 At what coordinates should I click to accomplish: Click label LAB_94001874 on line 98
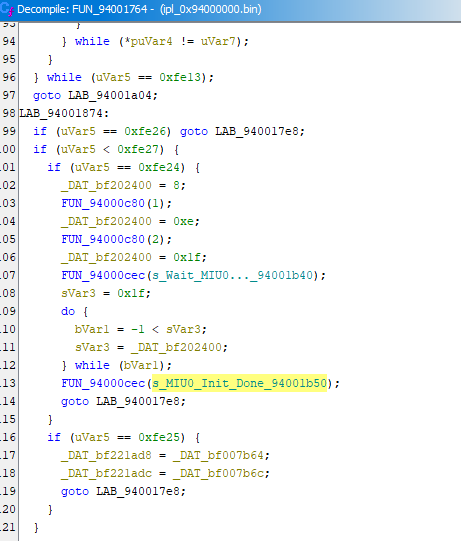(61, 113)
